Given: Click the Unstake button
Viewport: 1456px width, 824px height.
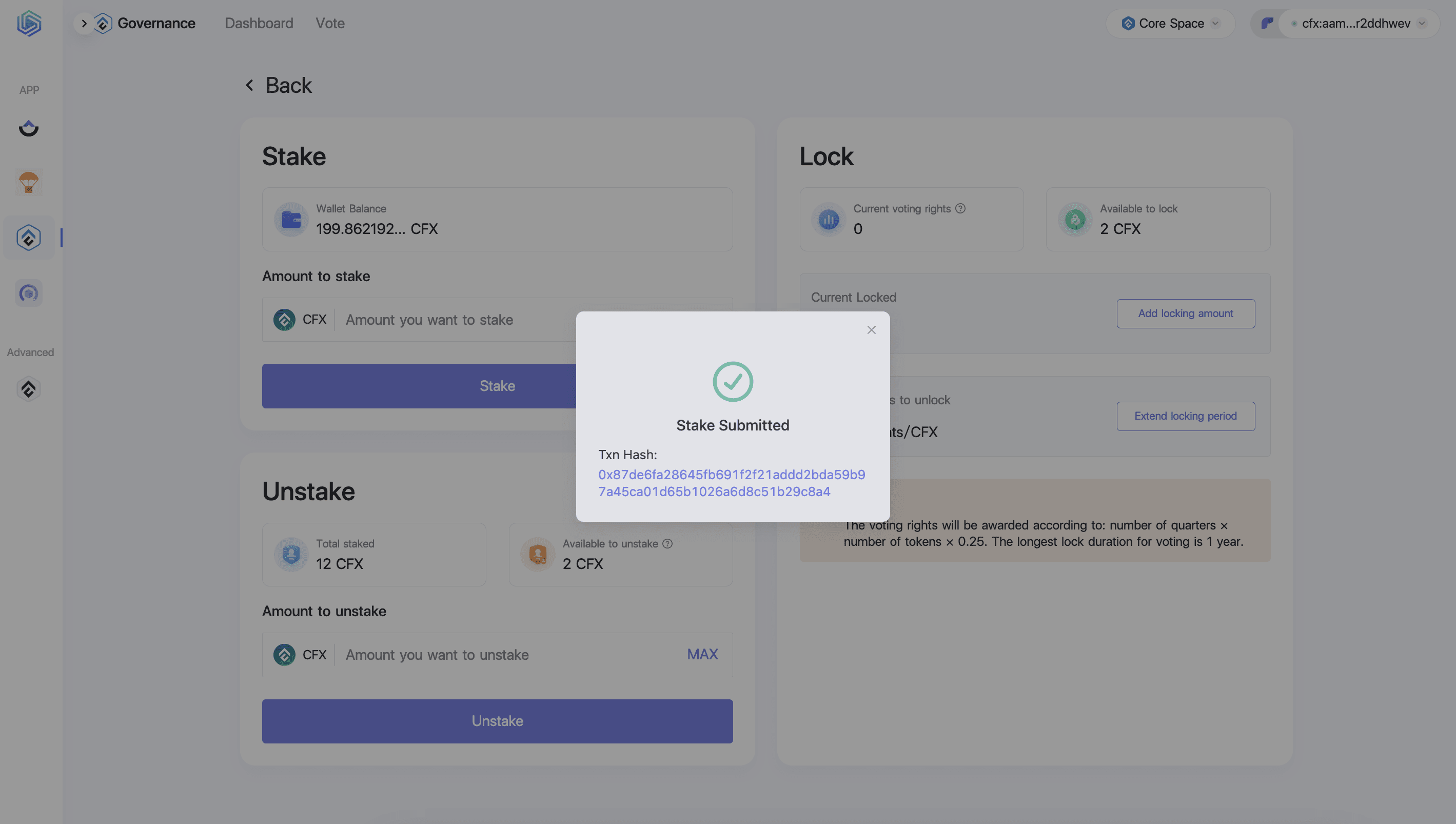Looking at the screenshot, I should [x=498, y=721].
